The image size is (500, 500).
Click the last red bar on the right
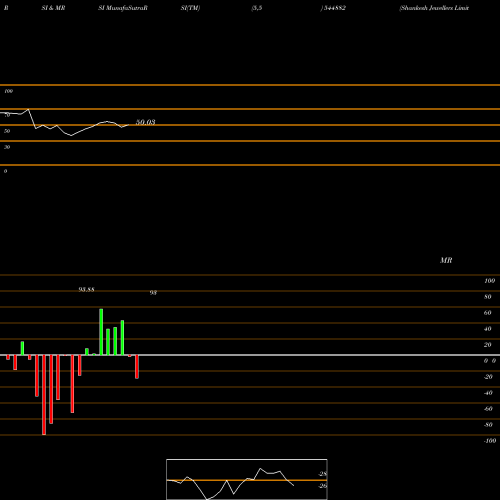pos(137,367)
